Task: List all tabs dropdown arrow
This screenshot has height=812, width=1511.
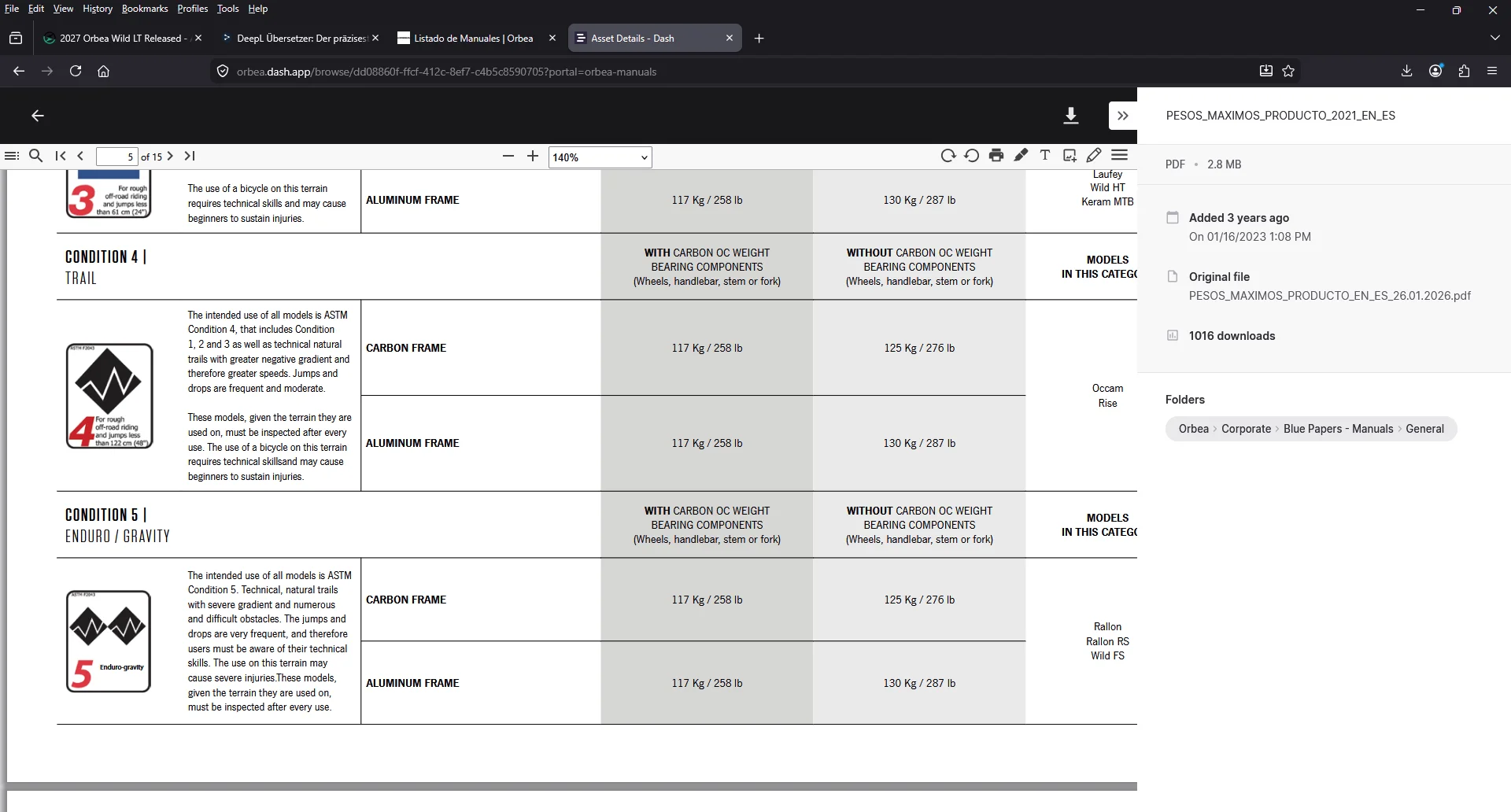Action: (1494, 38)
